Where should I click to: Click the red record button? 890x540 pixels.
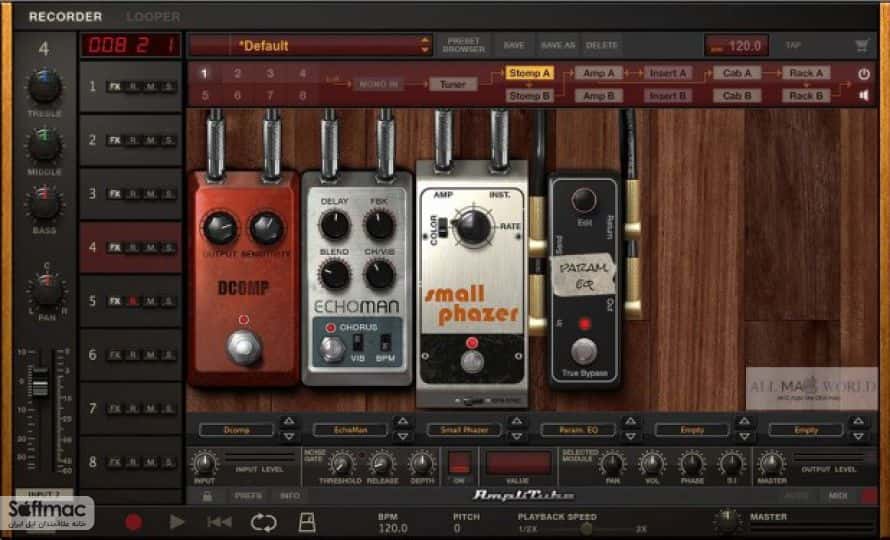tap(133, 522)
